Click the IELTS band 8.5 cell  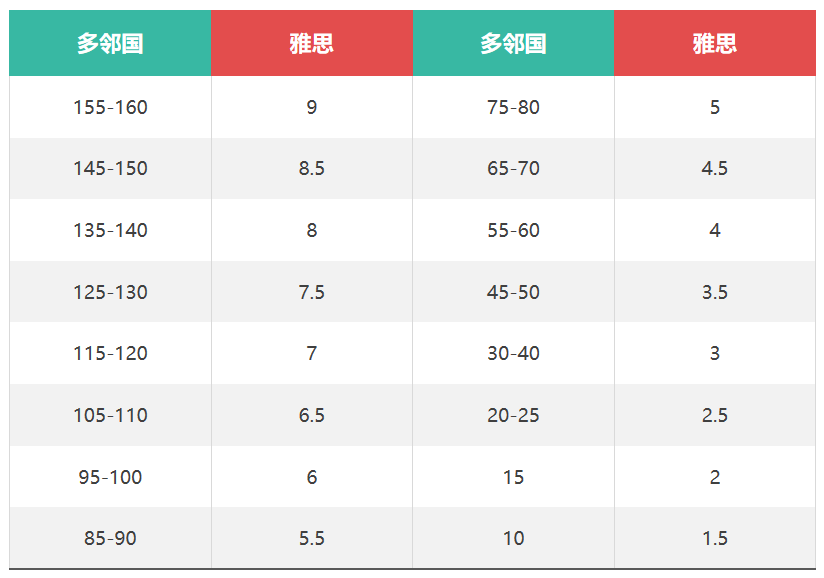click(x=312, y=168)
